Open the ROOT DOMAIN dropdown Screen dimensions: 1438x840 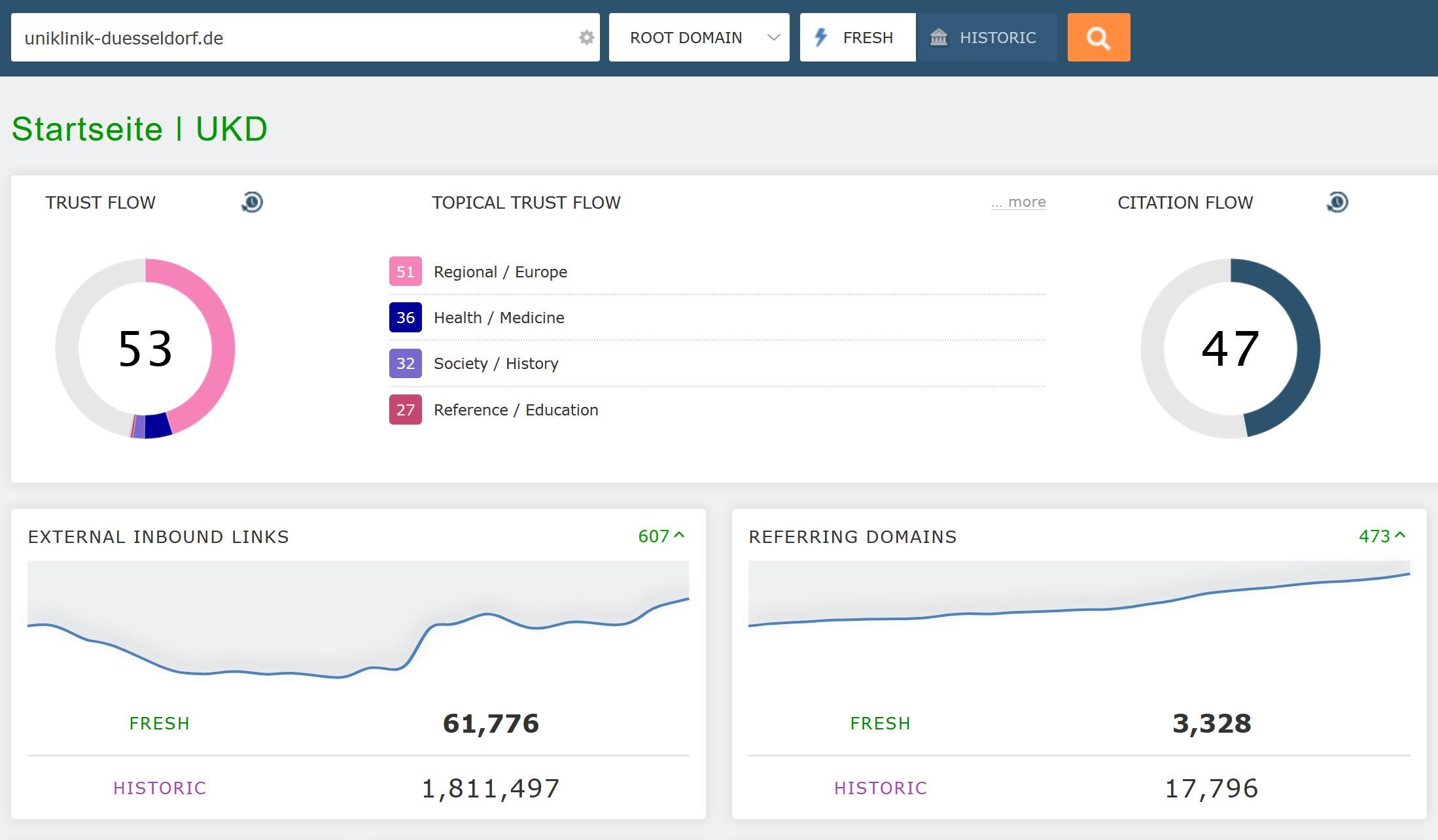699,37
